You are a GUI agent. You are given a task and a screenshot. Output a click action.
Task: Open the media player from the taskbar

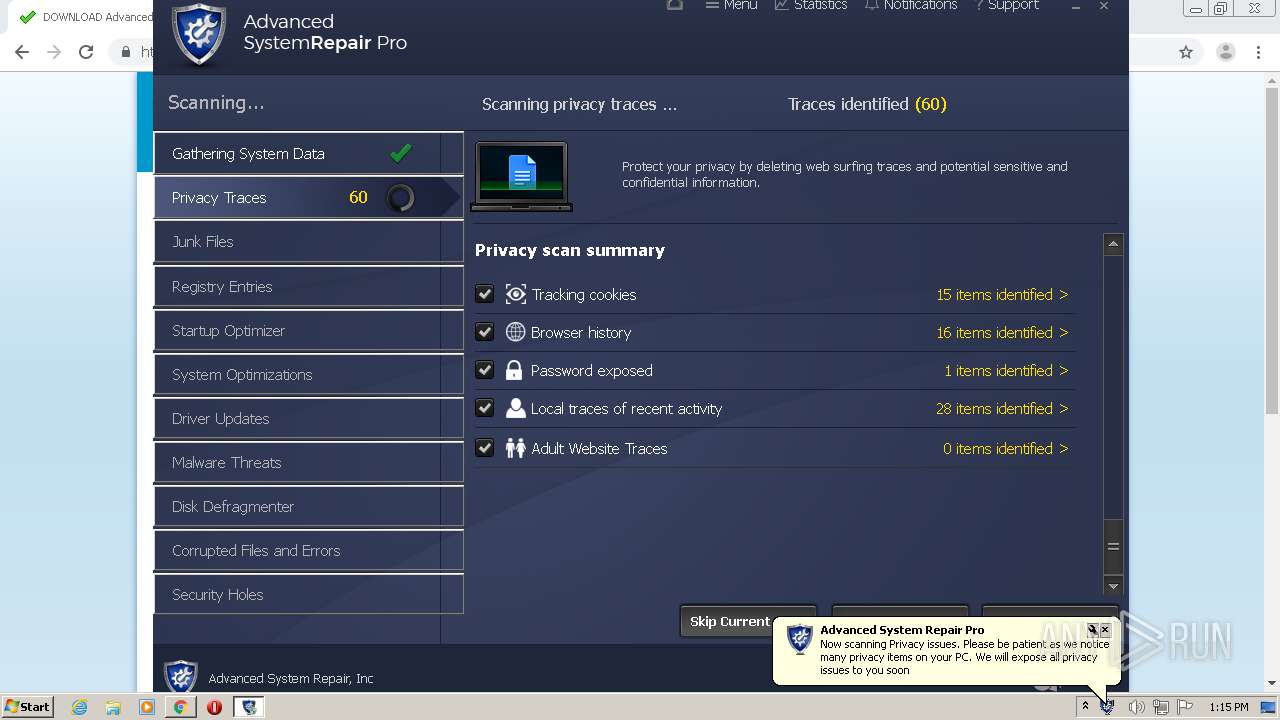pos(147,707)
